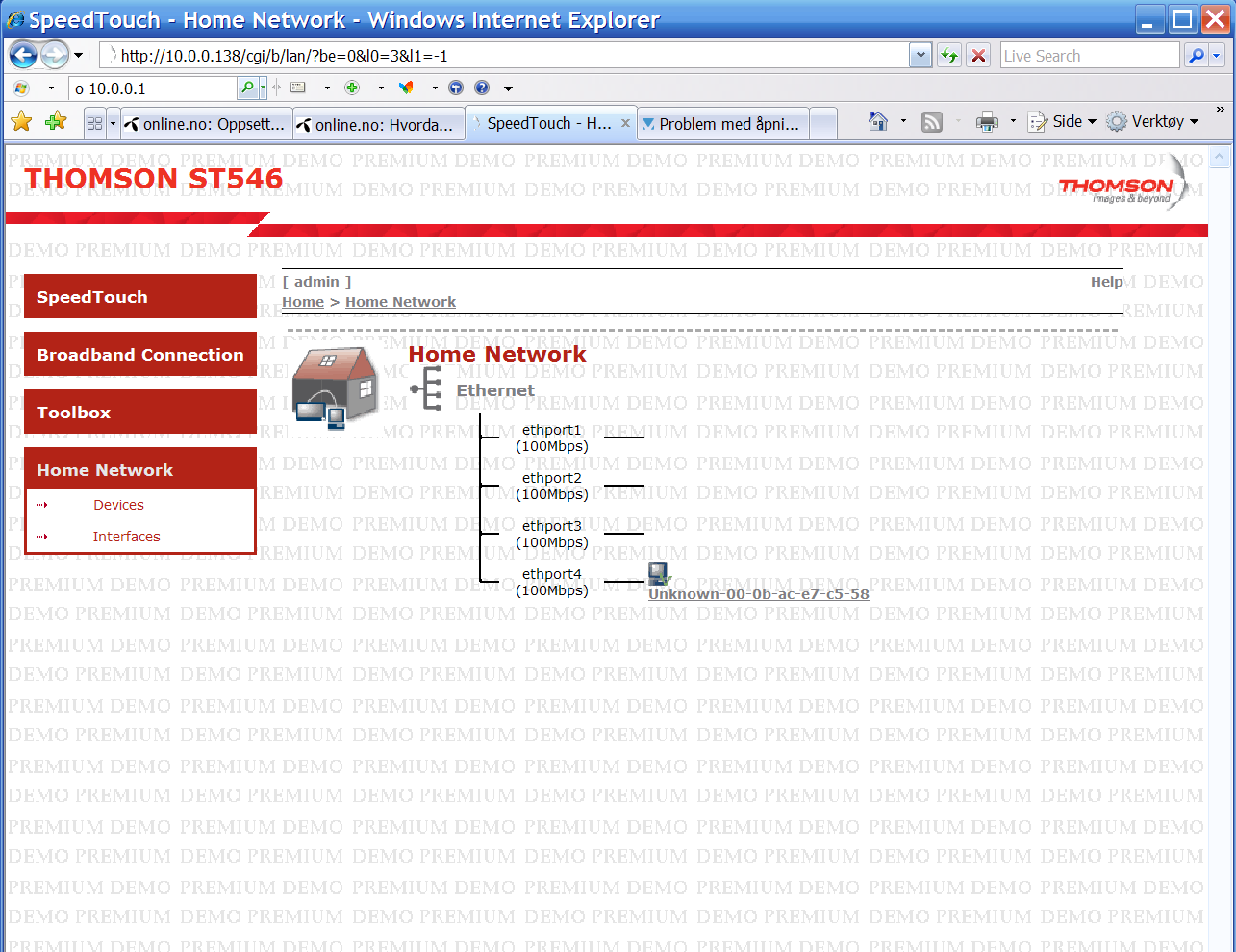This screenshot has width=1236, height=952.
Task: Click the ethport4 (100Mbps) label
Action: pos(552,582)
